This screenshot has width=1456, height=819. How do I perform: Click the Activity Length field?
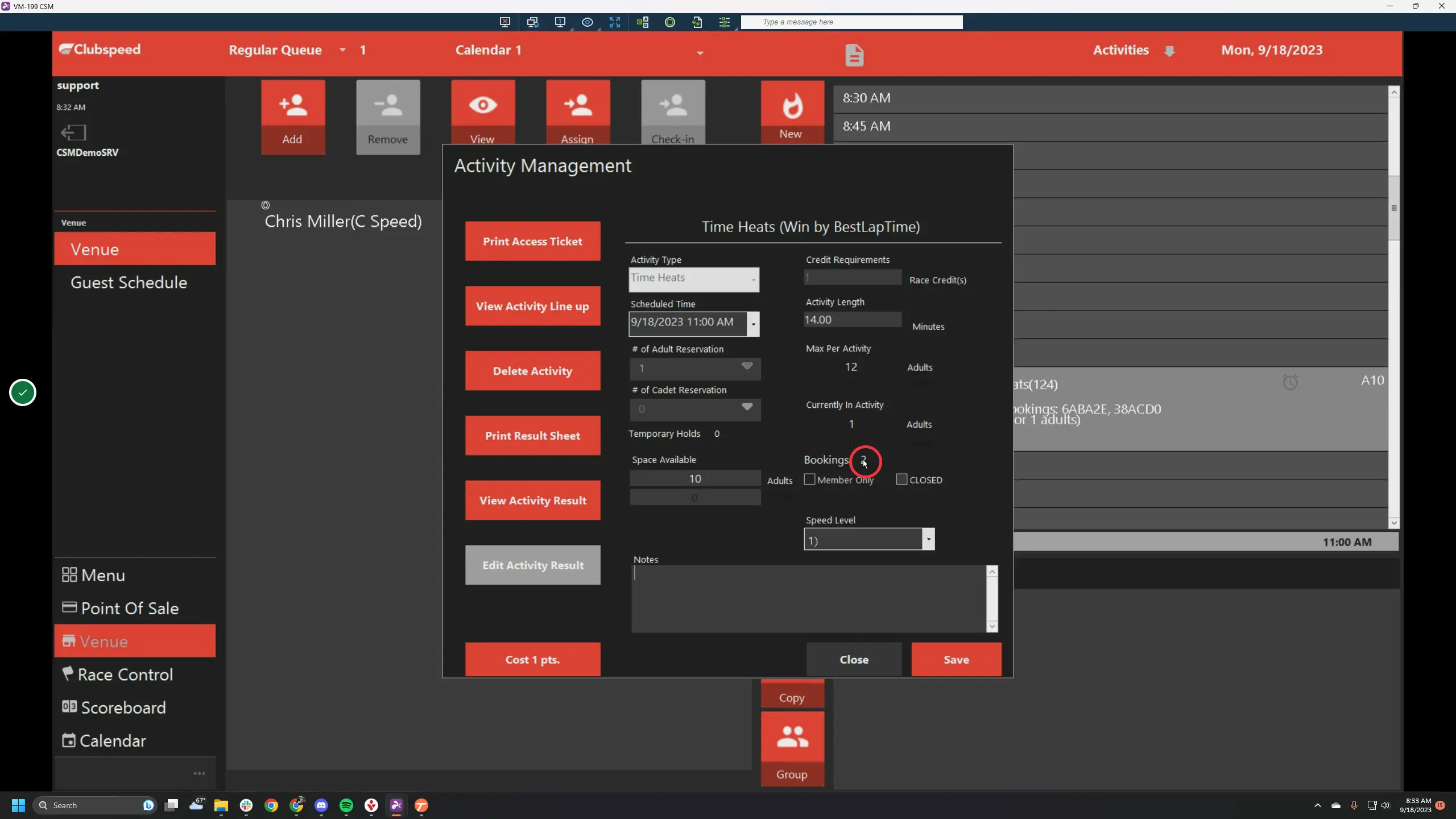coord(852,320)
